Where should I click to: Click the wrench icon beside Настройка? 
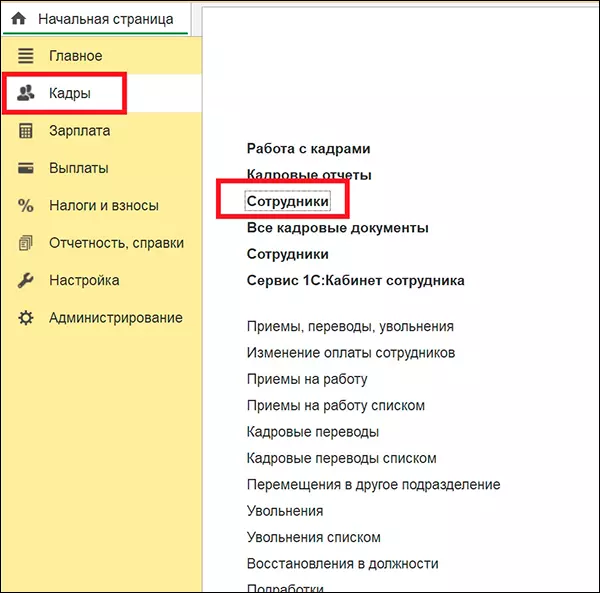point(26,281)
